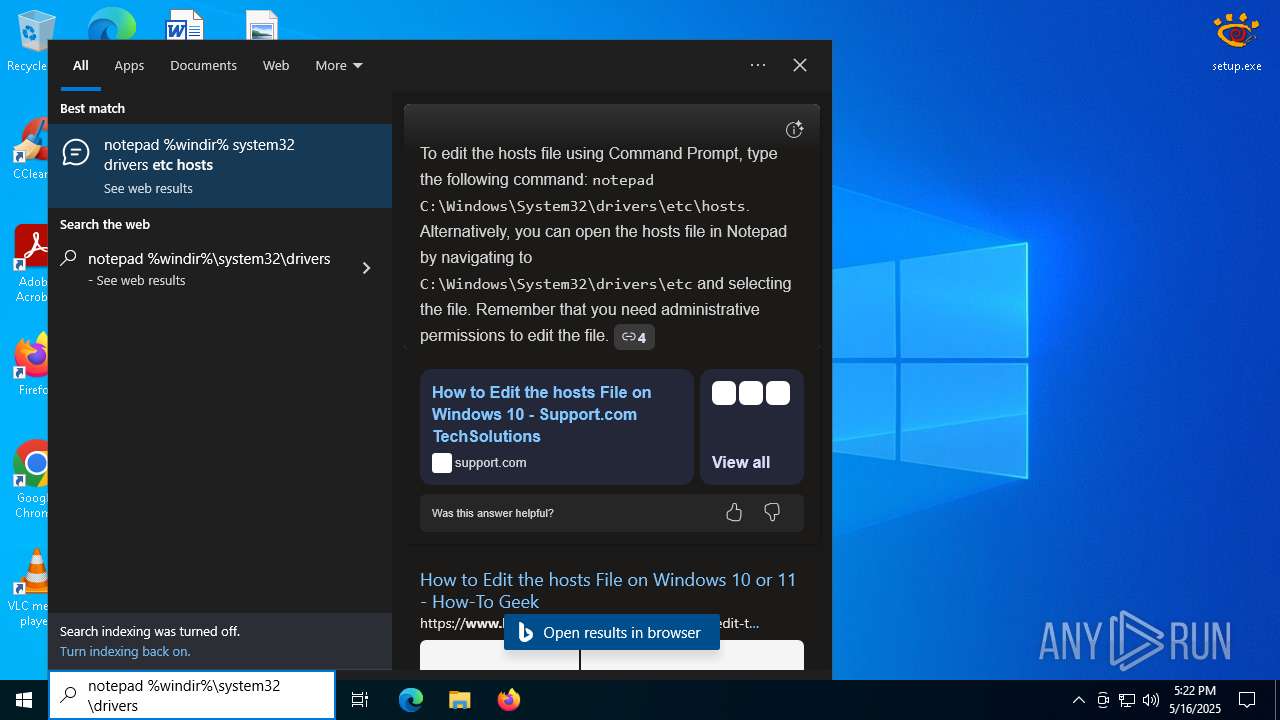Open the notification center icon
This screenshot has width=1280, height=720.
(1247, 700)
